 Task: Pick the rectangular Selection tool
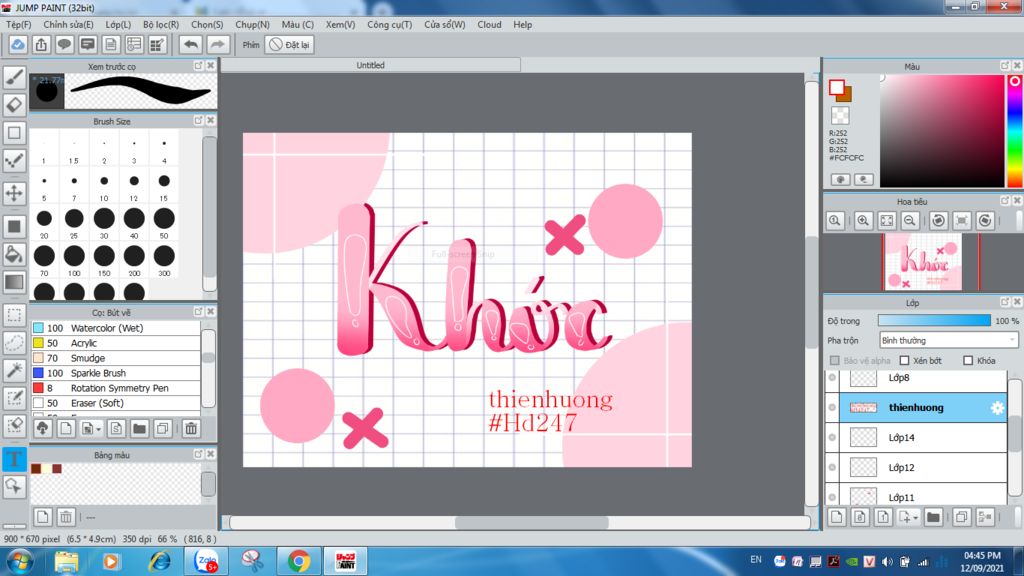(14, 314)
